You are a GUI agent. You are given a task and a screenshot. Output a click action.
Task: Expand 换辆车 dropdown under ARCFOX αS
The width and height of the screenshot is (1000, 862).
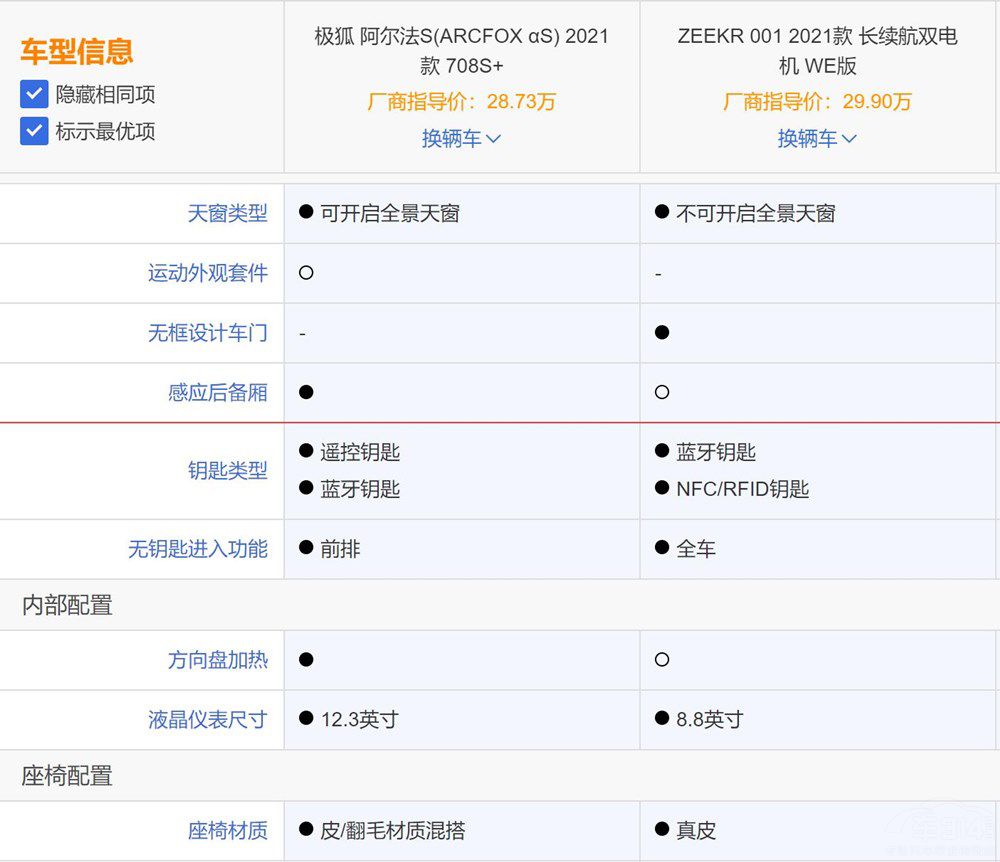(x=461, y=139)
